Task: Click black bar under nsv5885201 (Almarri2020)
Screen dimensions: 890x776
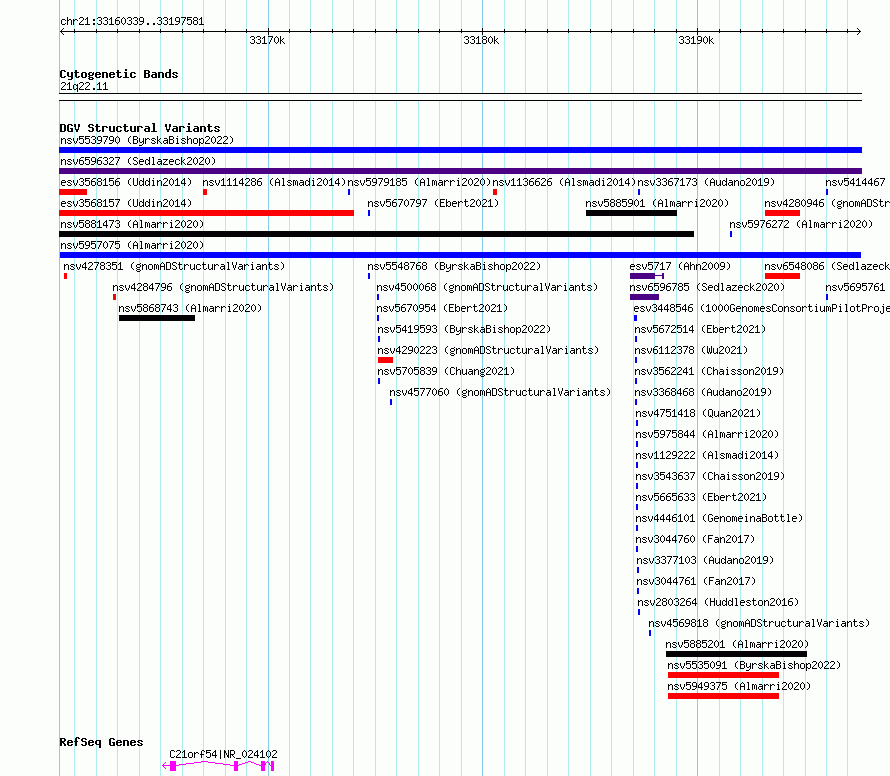Action: (736, 654)
